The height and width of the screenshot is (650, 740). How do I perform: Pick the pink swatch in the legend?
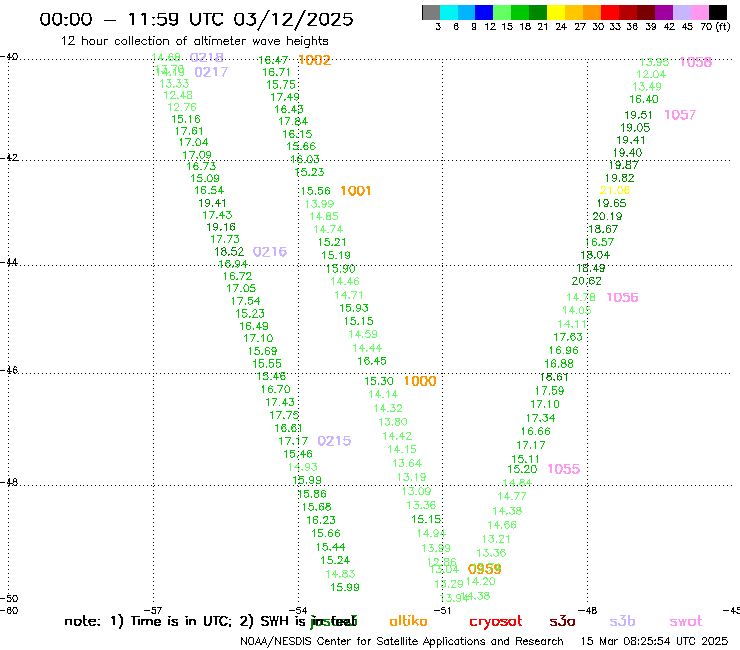(699, 12)
